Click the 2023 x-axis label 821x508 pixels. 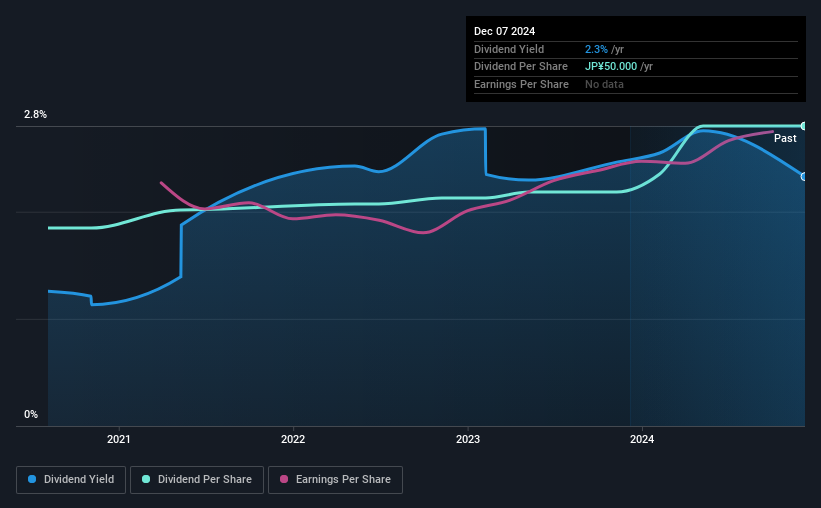[468, 439]
